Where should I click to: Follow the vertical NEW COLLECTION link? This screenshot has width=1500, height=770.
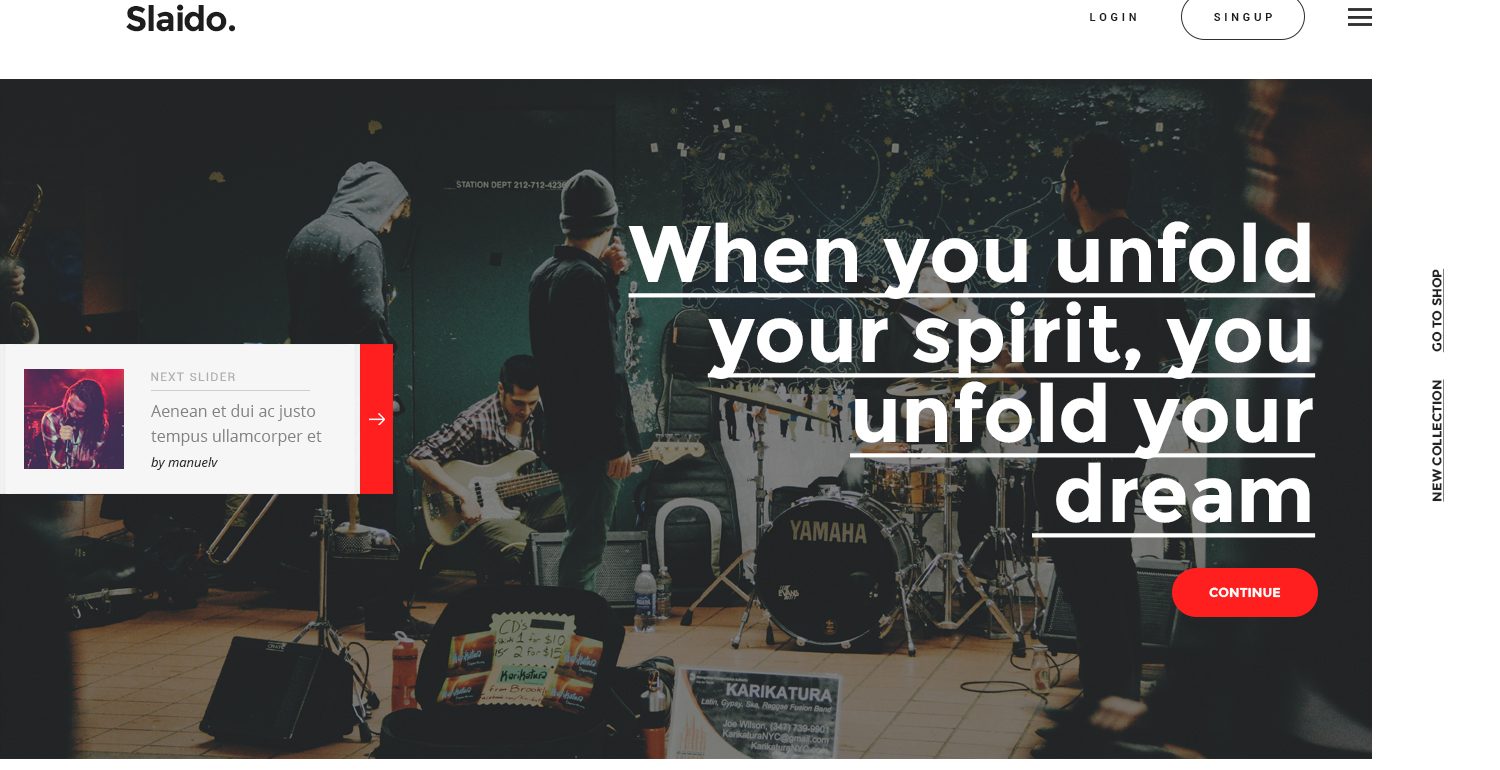tap(1437, 440)
